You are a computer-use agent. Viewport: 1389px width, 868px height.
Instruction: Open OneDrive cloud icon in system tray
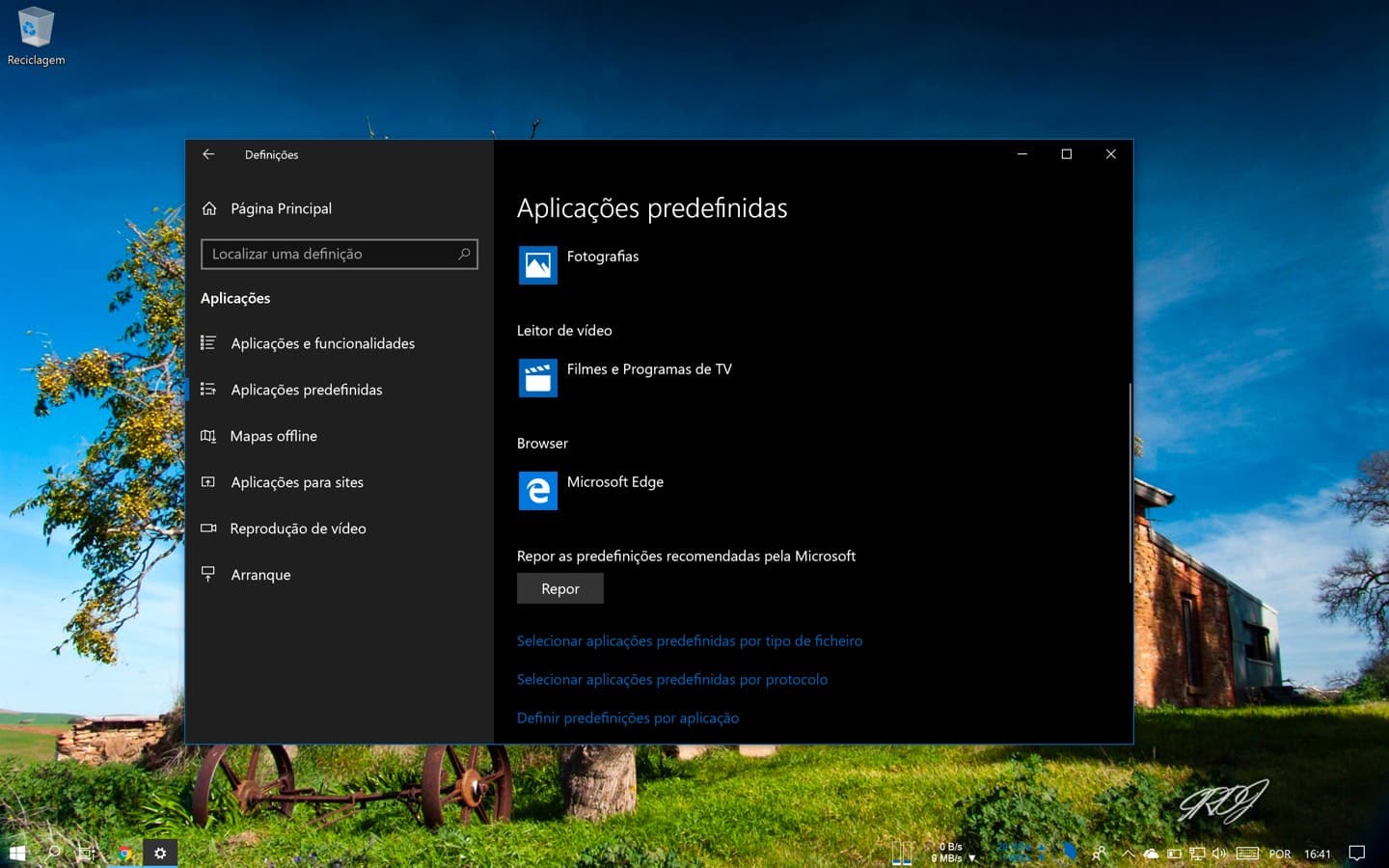coord(1151,853)
